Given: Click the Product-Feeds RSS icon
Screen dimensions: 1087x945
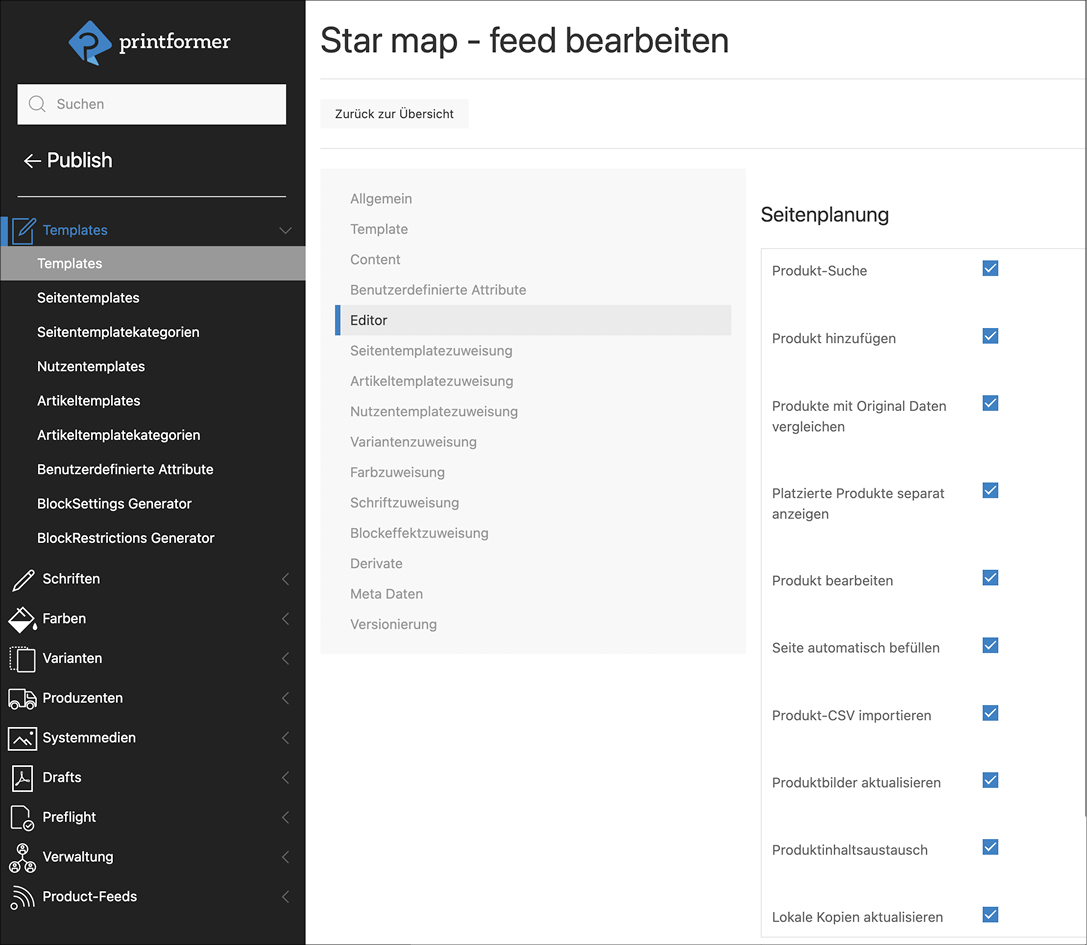Looking at the screenshot, I should (22, 897).
